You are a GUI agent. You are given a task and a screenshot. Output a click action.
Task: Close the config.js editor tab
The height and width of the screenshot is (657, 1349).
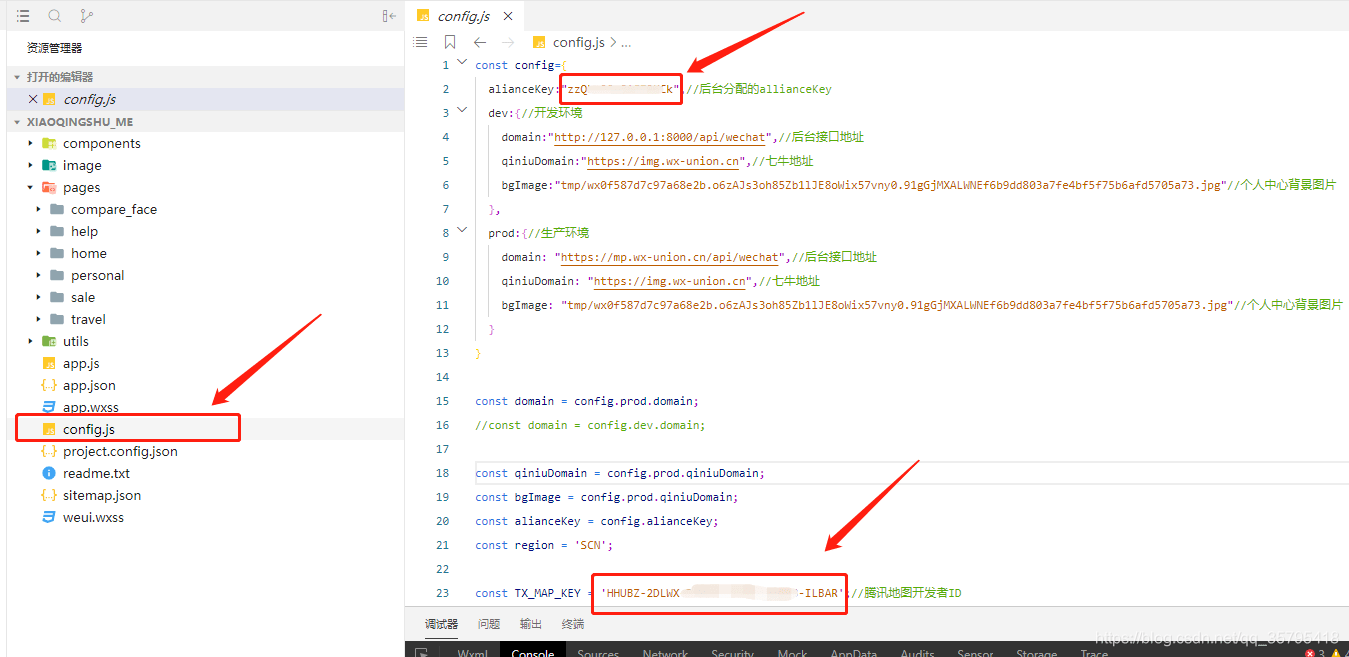click(x=509, y=16)
